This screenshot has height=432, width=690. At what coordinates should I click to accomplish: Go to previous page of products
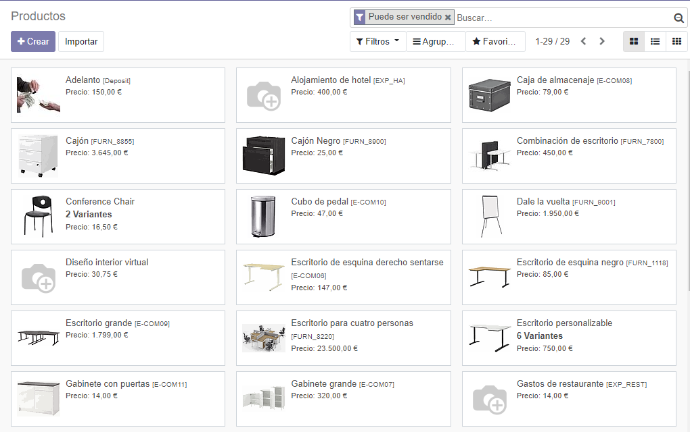coord(584,41)
